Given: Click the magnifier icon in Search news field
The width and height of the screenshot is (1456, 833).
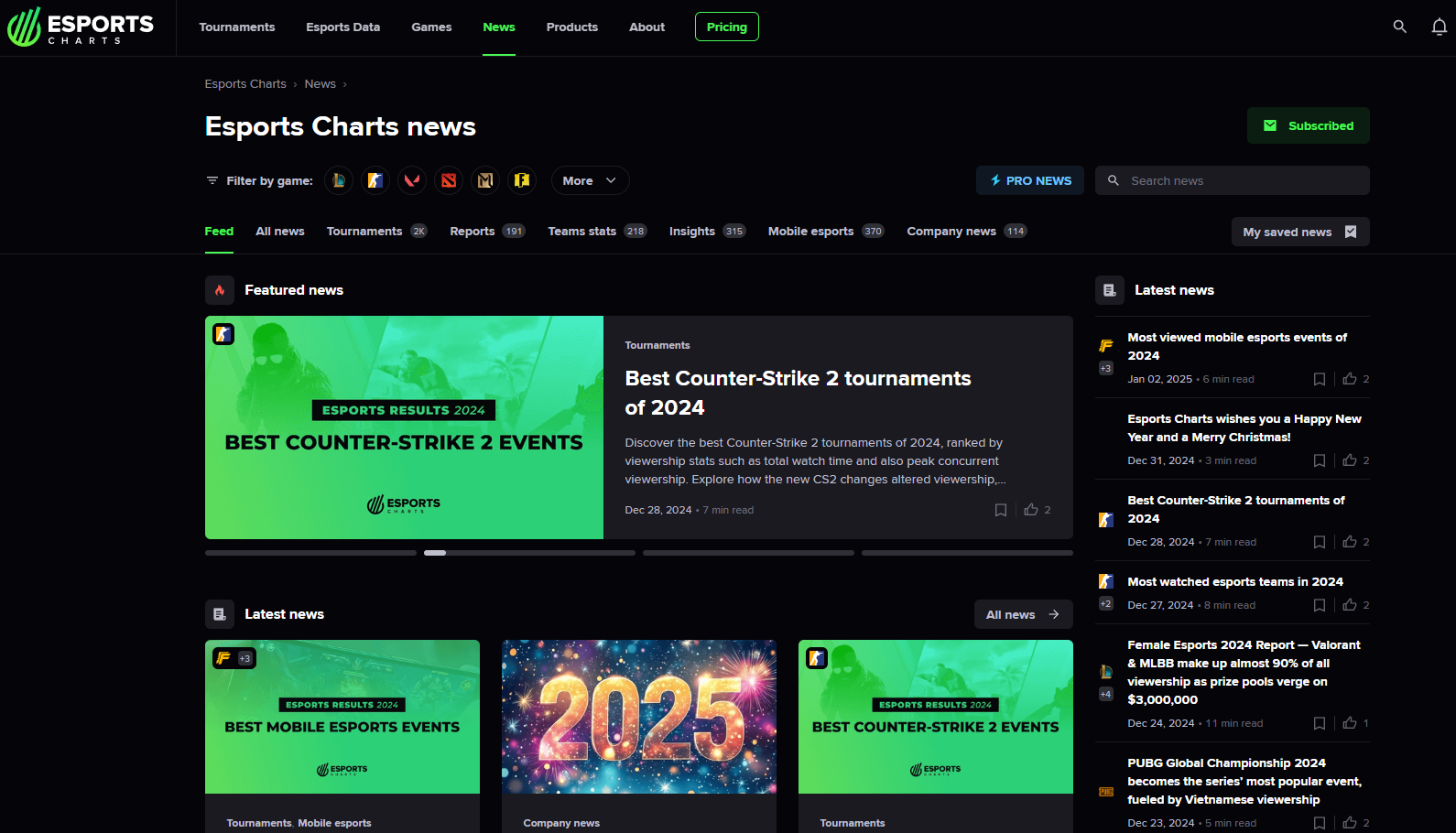Looking at the screenshot, I should 1114,180.
